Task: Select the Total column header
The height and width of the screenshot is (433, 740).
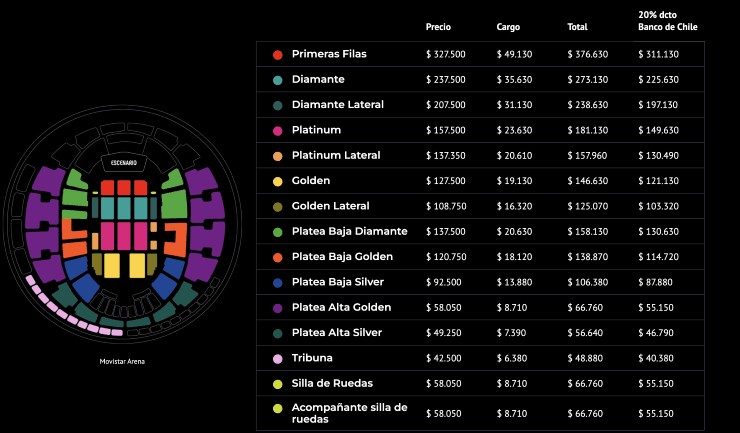Action: point(577,27)
